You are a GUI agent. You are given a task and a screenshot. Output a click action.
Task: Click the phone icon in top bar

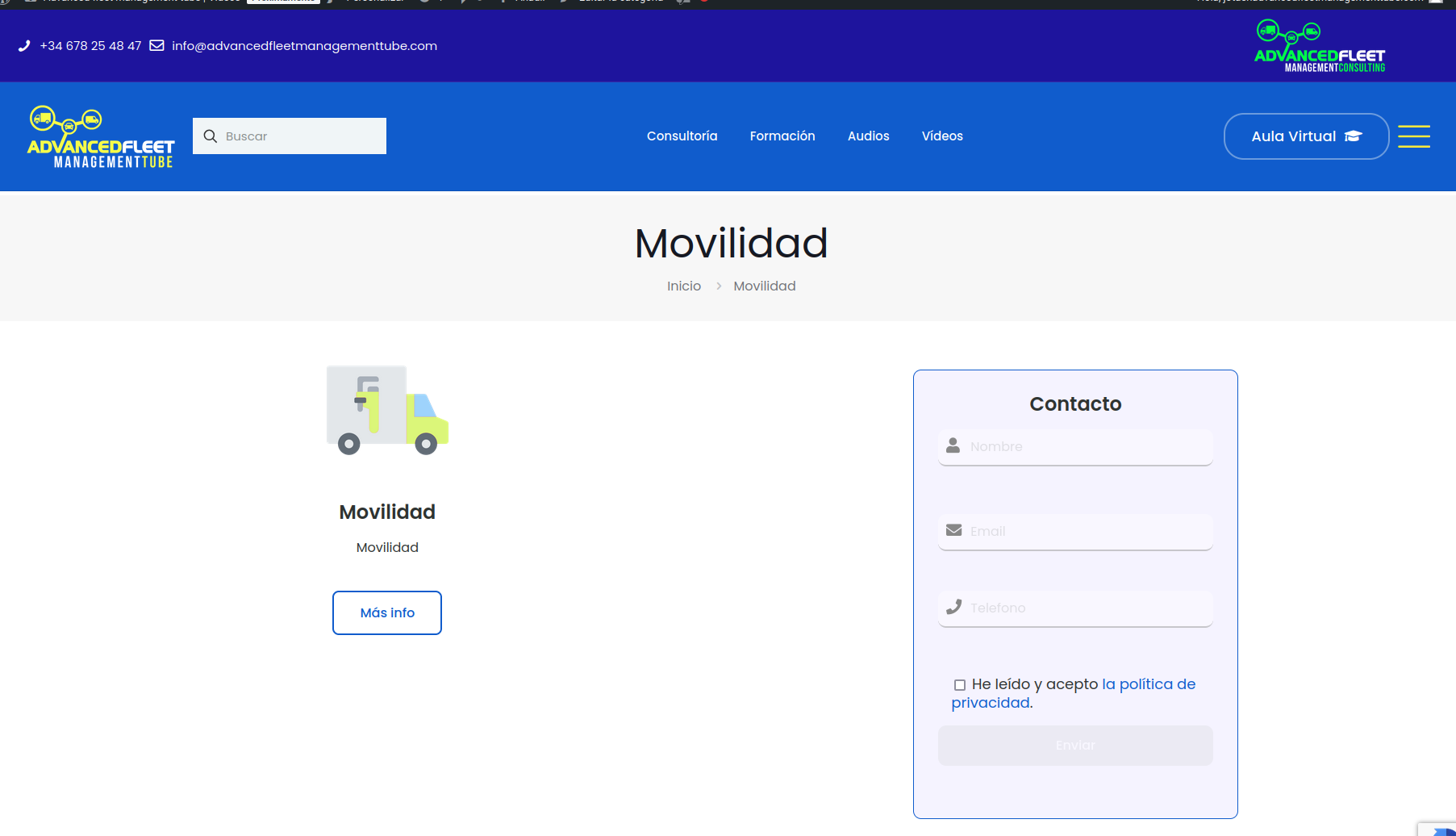pyautogui.click(x=24, y=46)
